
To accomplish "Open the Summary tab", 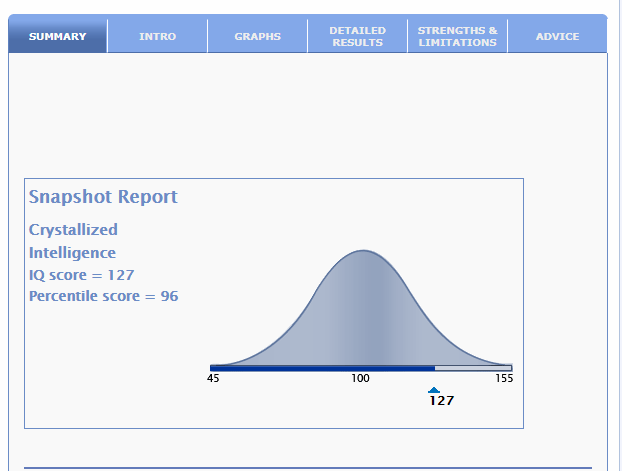I will (x=57, y=37).
